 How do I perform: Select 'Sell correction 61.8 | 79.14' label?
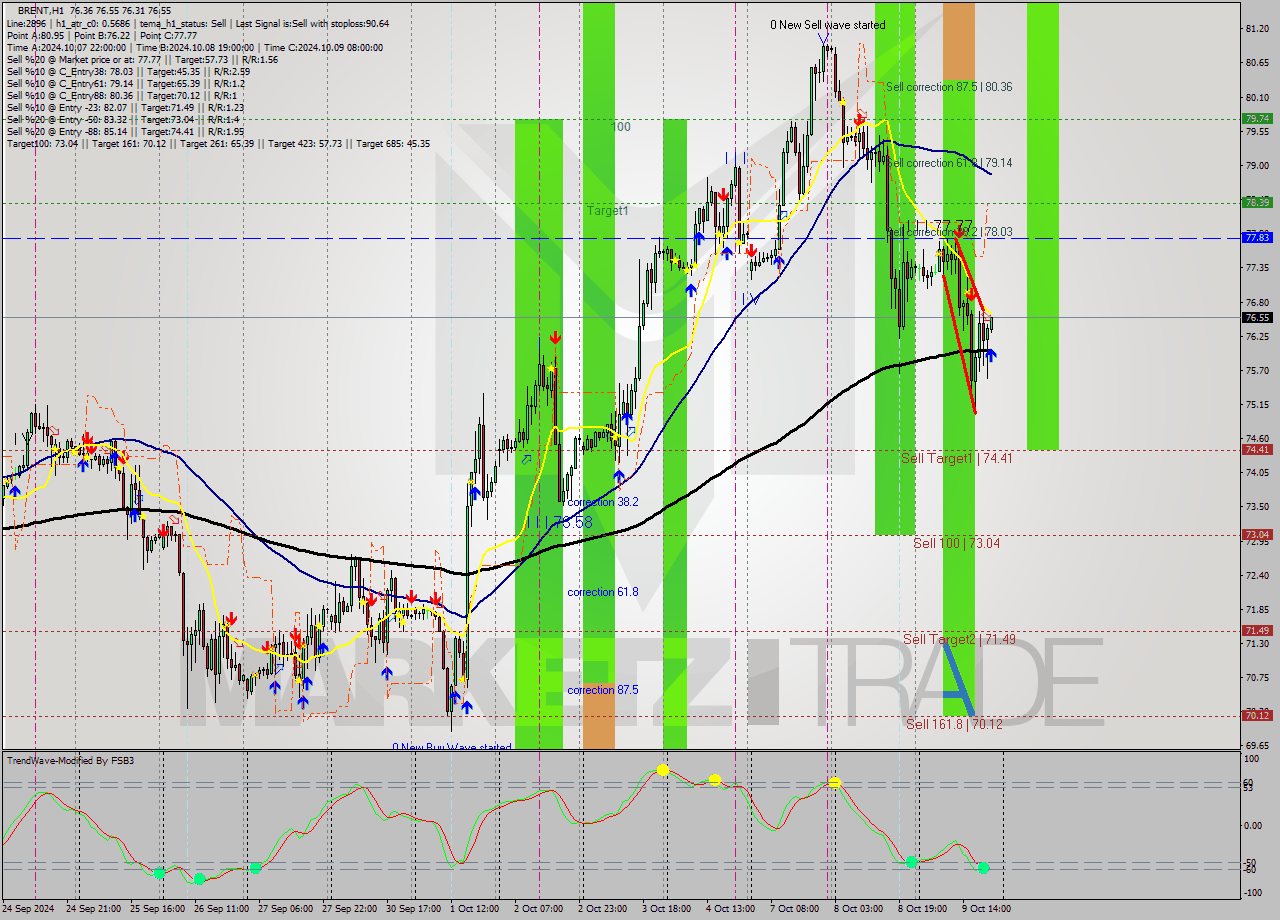pyautogui.click(x=949, y=163)
